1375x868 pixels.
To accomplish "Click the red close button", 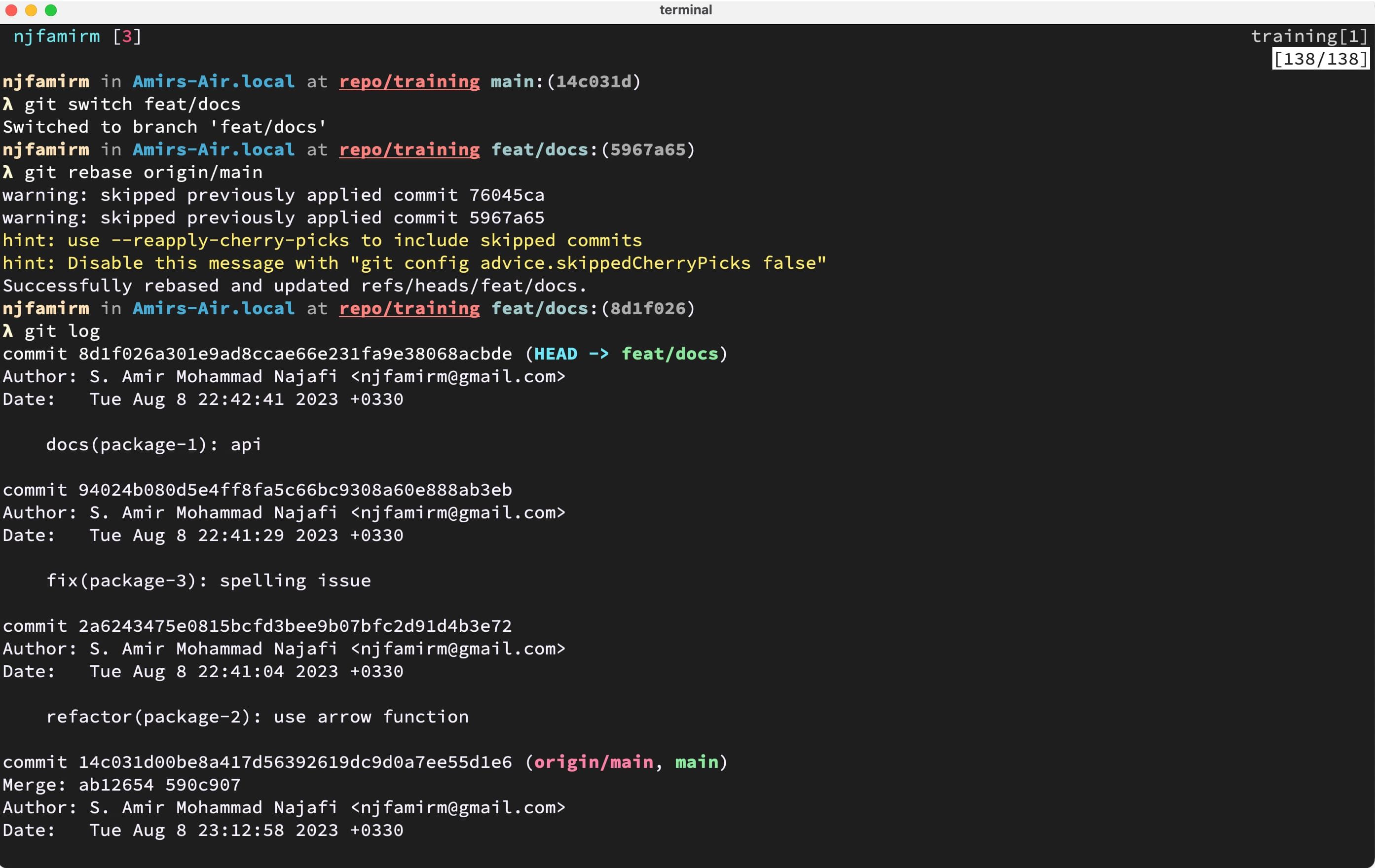I will (13, 11).
